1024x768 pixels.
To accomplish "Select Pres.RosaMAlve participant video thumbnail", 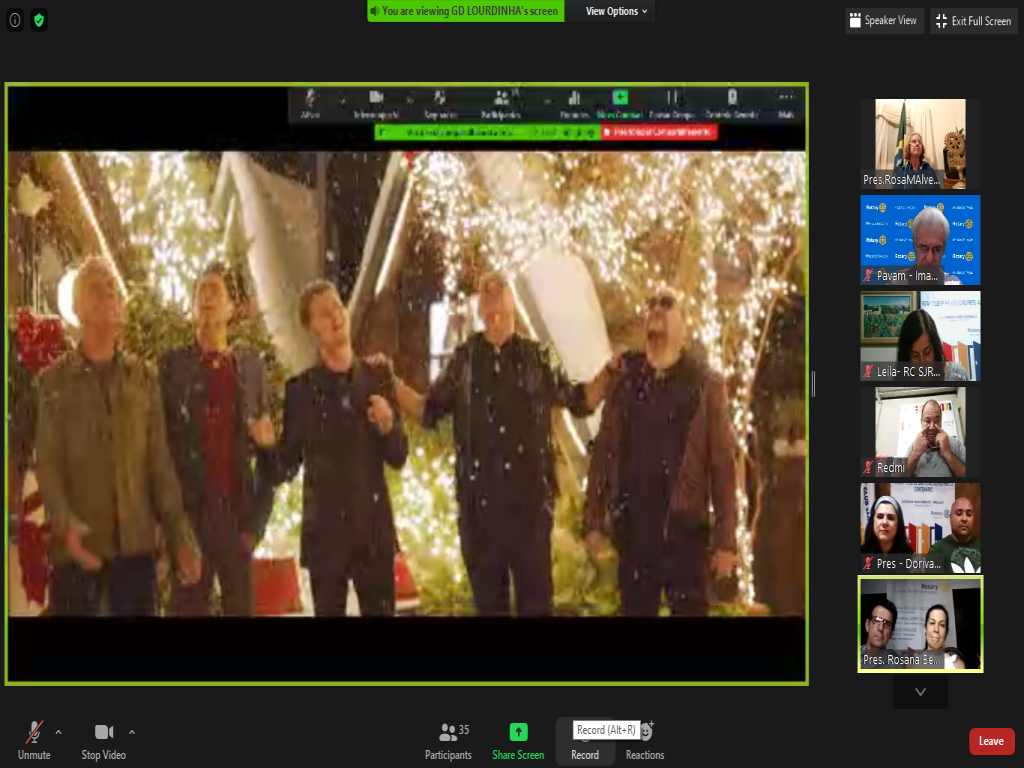I will click(x=920, y=143).
